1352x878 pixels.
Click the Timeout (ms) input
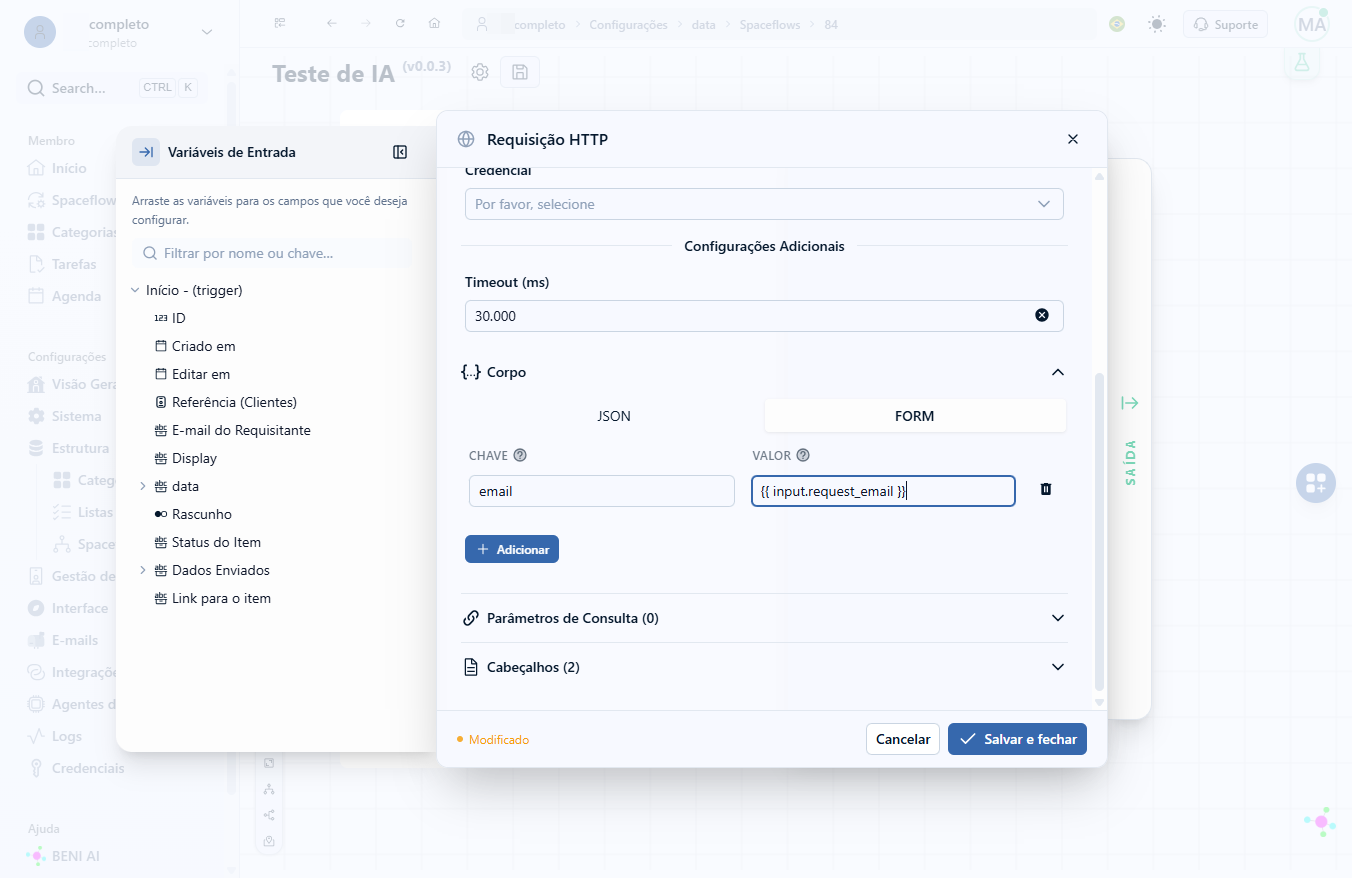click(764, 316)
